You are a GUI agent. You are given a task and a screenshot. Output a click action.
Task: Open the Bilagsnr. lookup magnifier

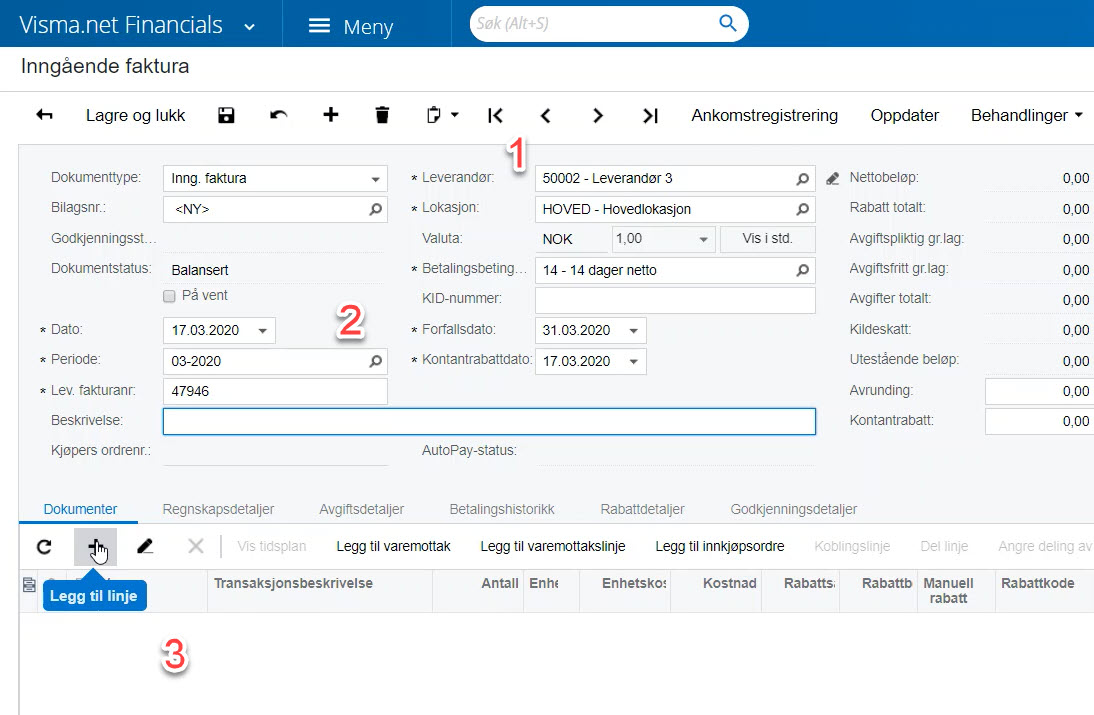[375, 209]
